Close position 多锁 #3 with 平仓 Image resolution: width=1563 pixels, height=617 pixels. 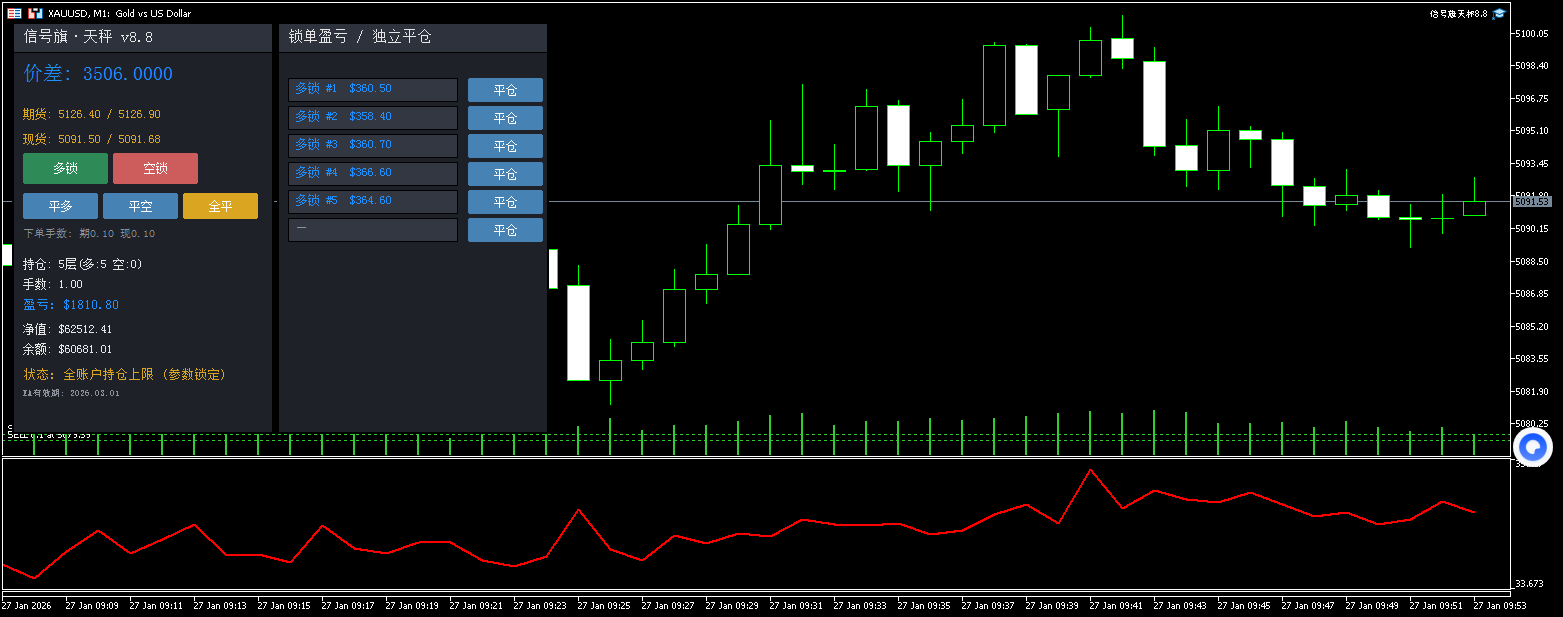click(x=505, y=146)
